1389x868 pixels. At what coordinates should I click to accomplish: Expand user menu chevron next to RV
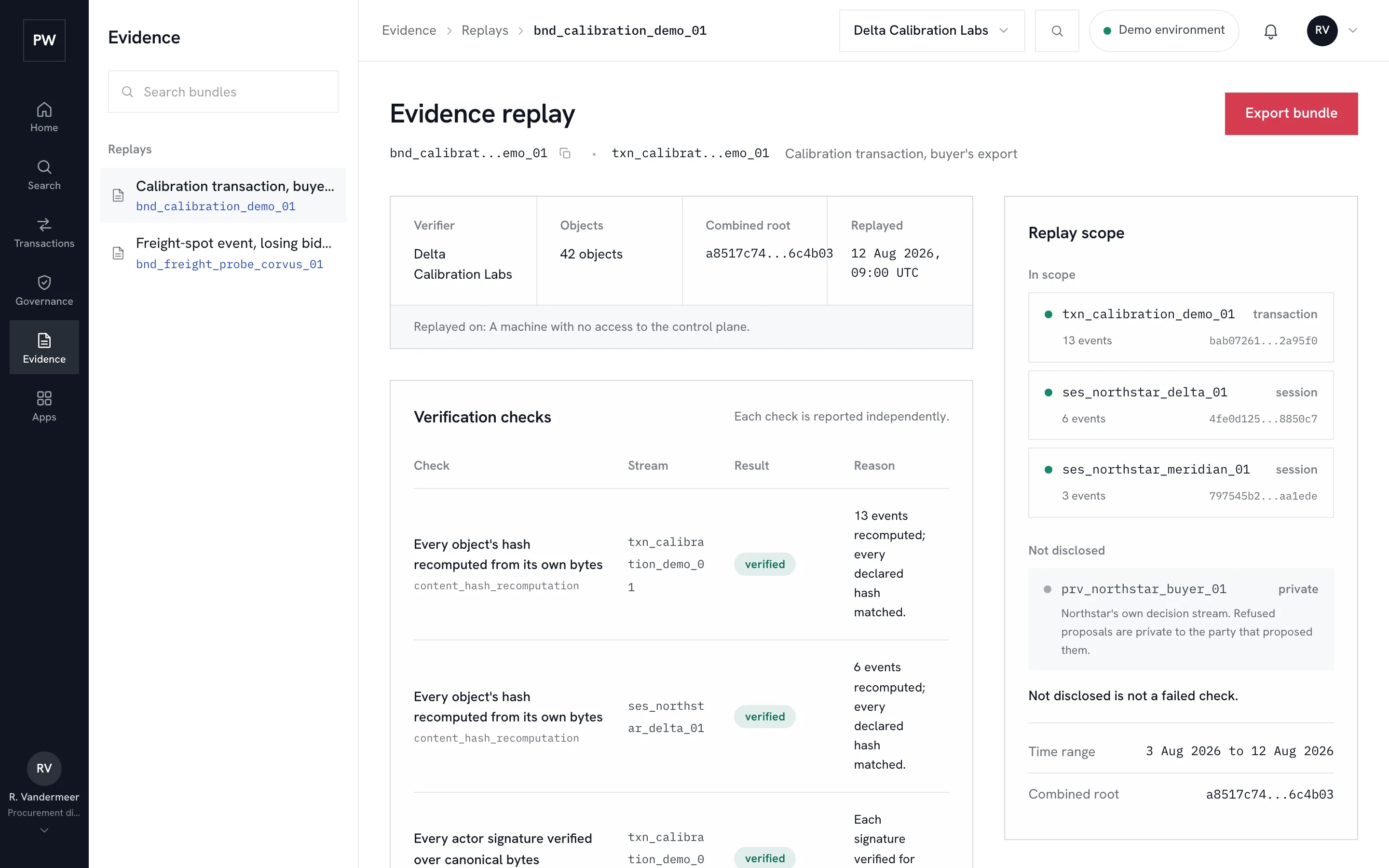(1353, 30)
